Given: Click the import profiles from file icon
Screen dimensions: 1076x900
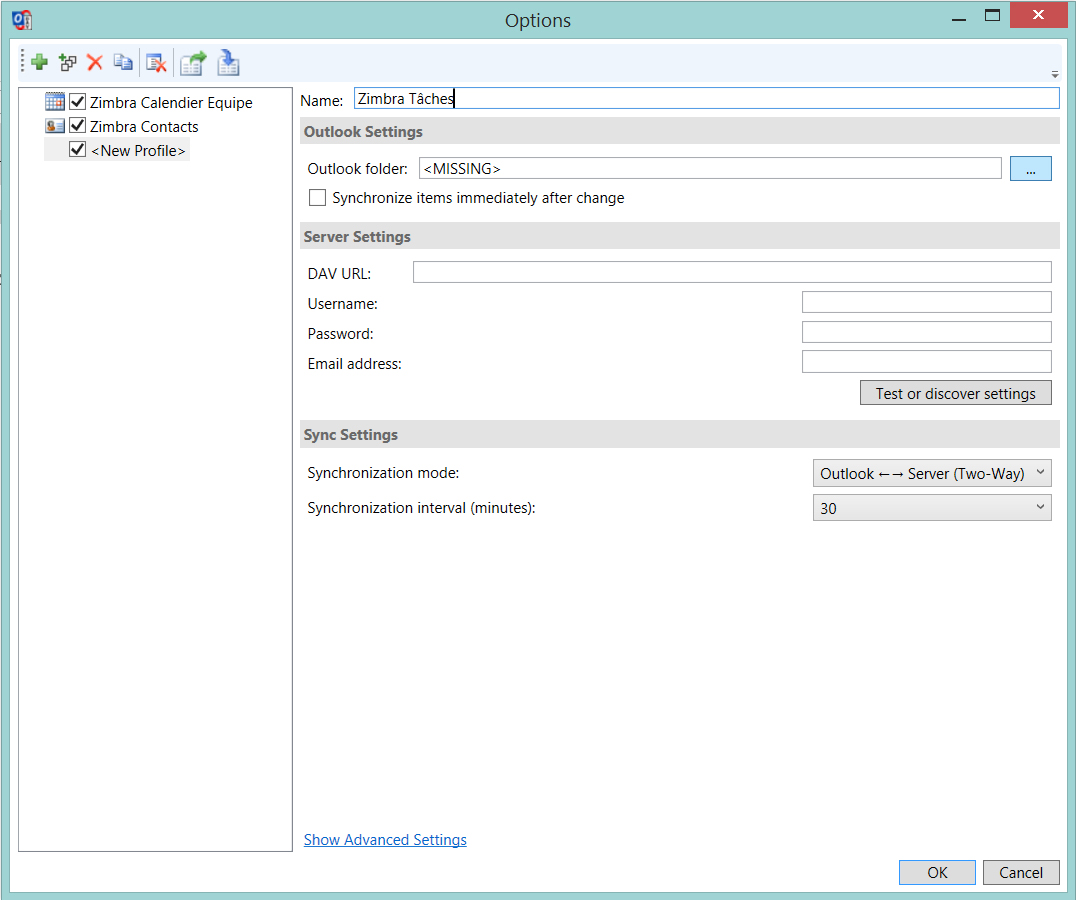Looking at the screenshot, I should 228,63.
